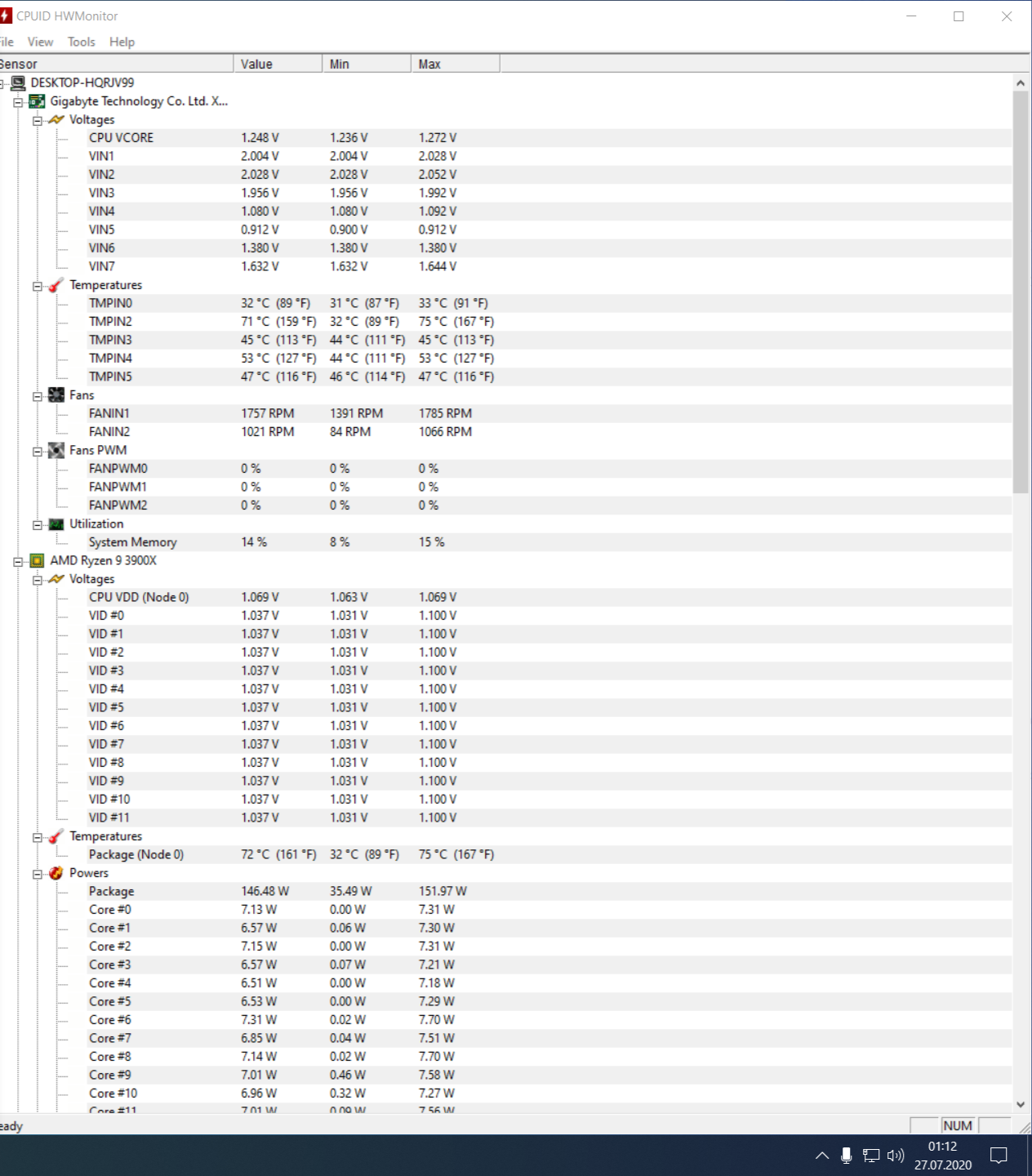Select the Core #6 power row
This screenshot has width=1032, height=1176.
coord(549,1020)
